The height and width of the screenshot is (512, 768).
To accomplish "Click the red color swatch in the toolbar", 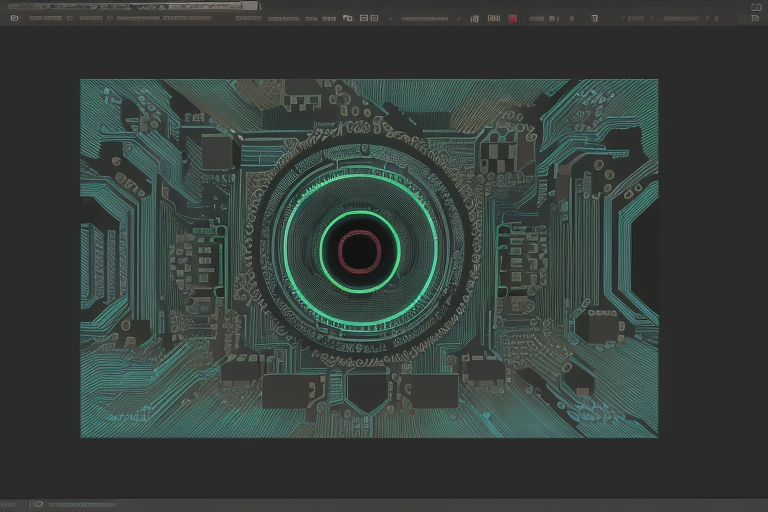I will [513, 18].
